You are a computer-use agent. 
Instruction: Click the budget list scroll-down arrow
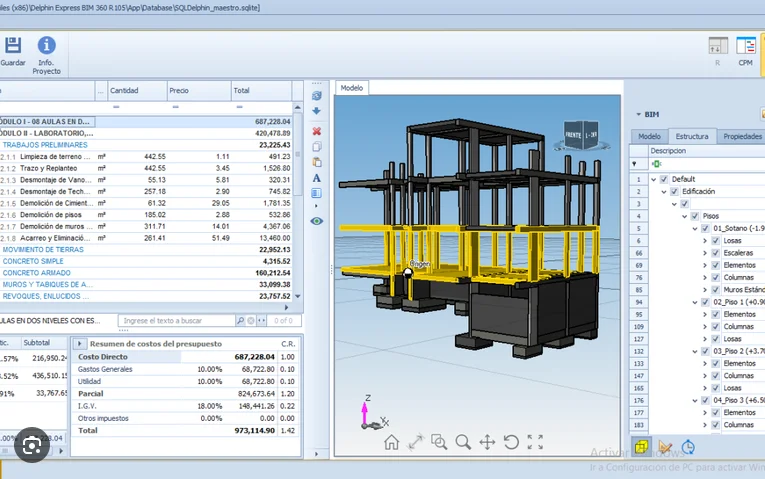[x=298, y=296]
